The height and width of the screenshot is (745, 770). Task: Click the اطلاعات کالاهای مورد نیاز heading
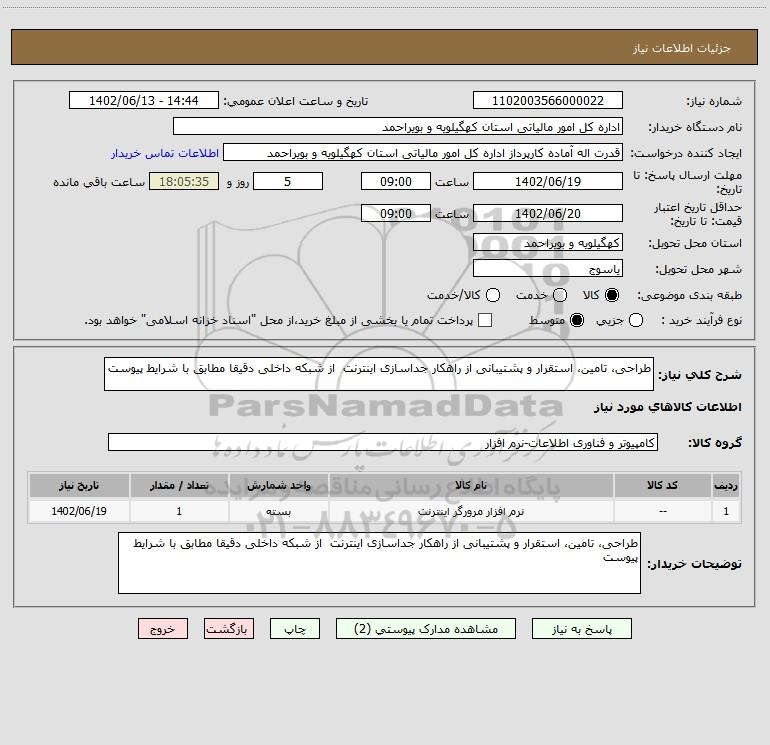[x=667, y=407]
